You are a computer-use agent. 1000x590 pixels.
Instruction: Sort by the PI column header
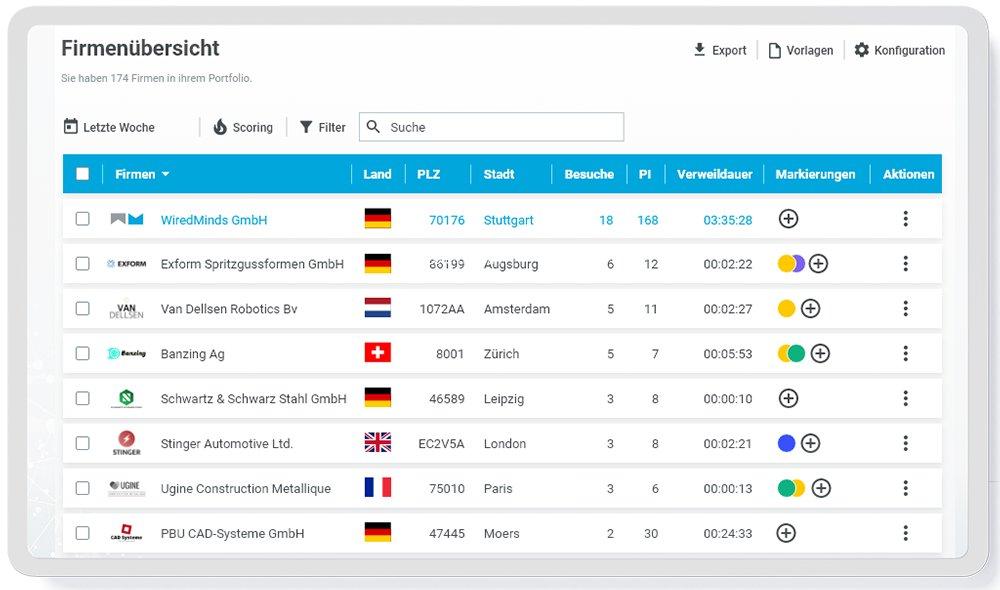[645, 174]
